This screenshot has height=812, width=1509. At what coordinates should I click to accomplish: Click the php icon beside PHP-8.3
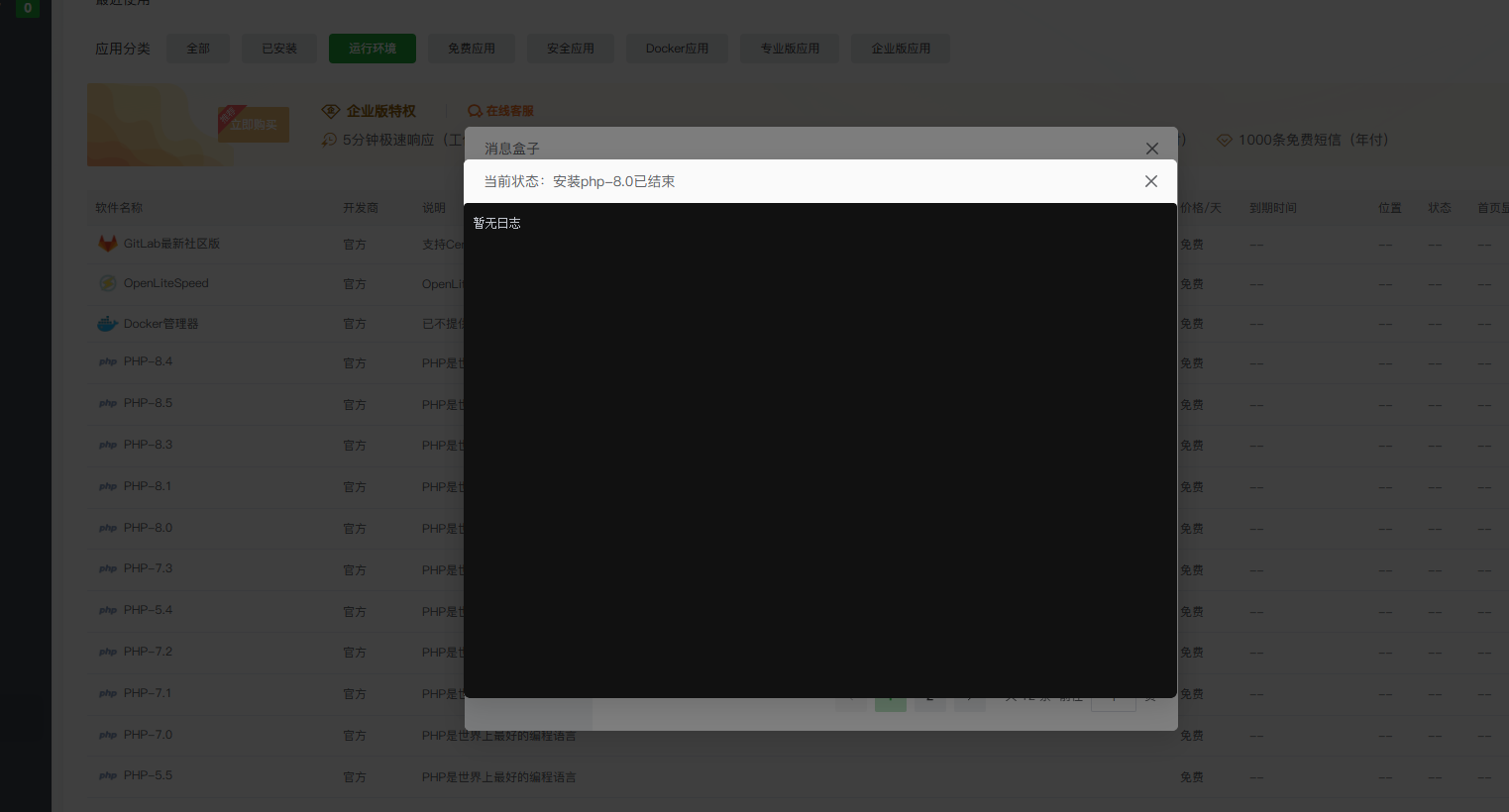click(x=108, y=445)
